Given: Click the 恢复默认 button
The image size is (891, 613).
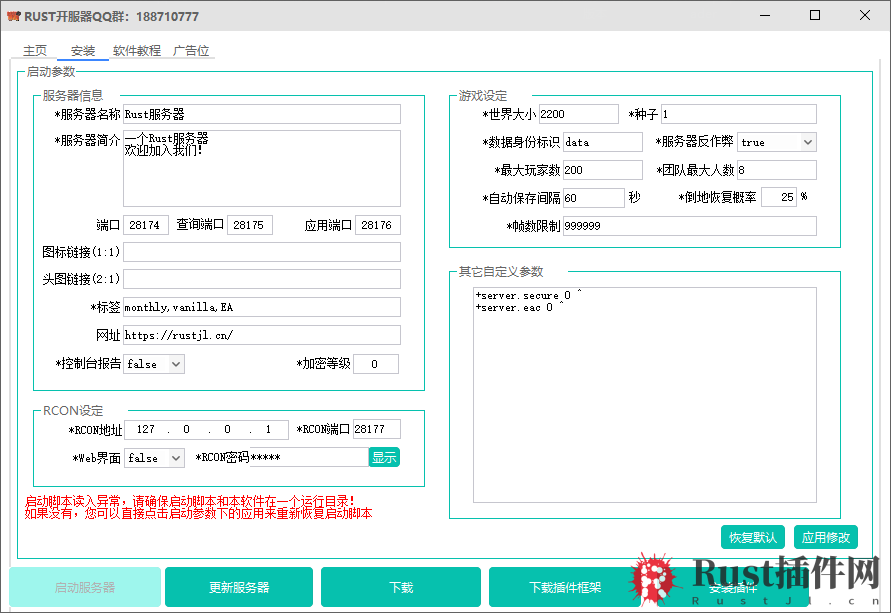Looking at the screenshot, I should click(753, 537).
